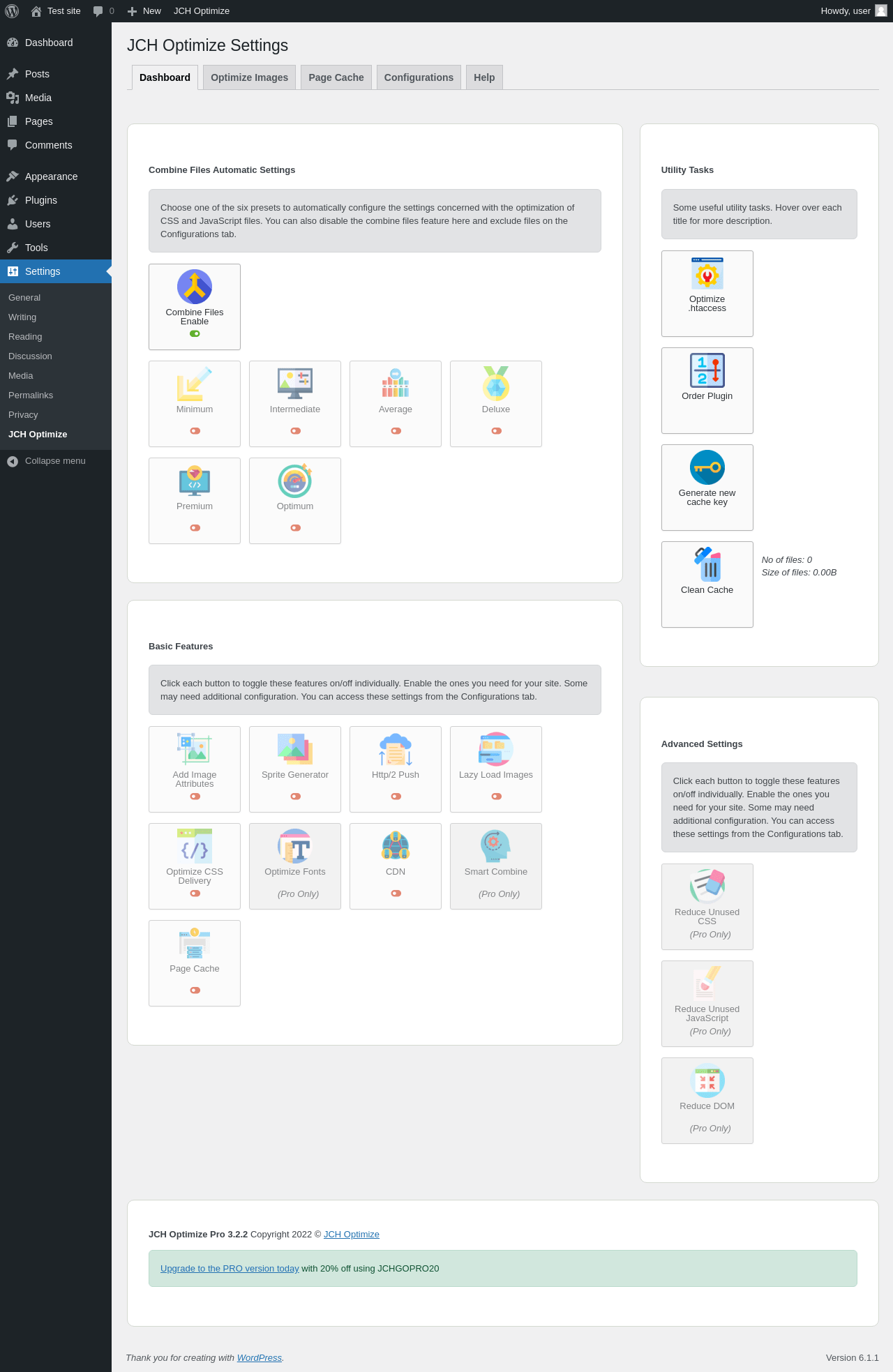The width and height of the screenshot is (893, 1372).
Task: Select the Intermediate preset icon
Action: (x=295, y=384)
